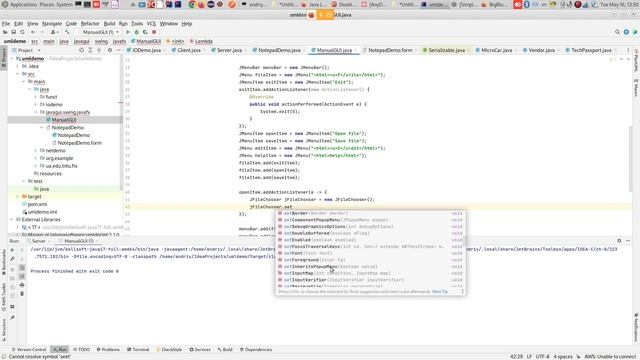Expand the target folder node
Image resolution: width=640 pixels, height=360 pixels.
pyautogui.click(x=18, y=197)
